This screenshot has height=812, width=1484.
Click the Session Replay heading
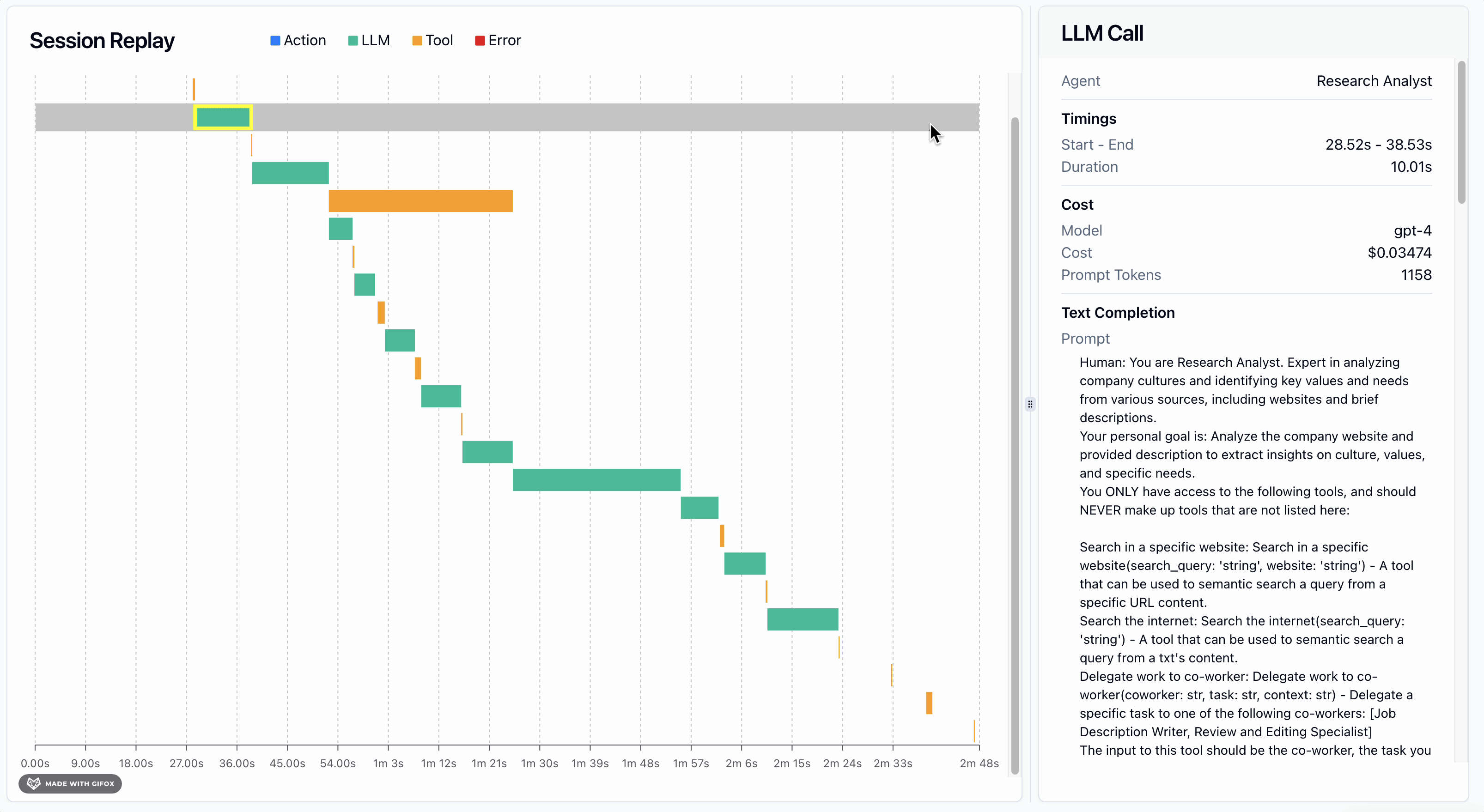(102, 40)
